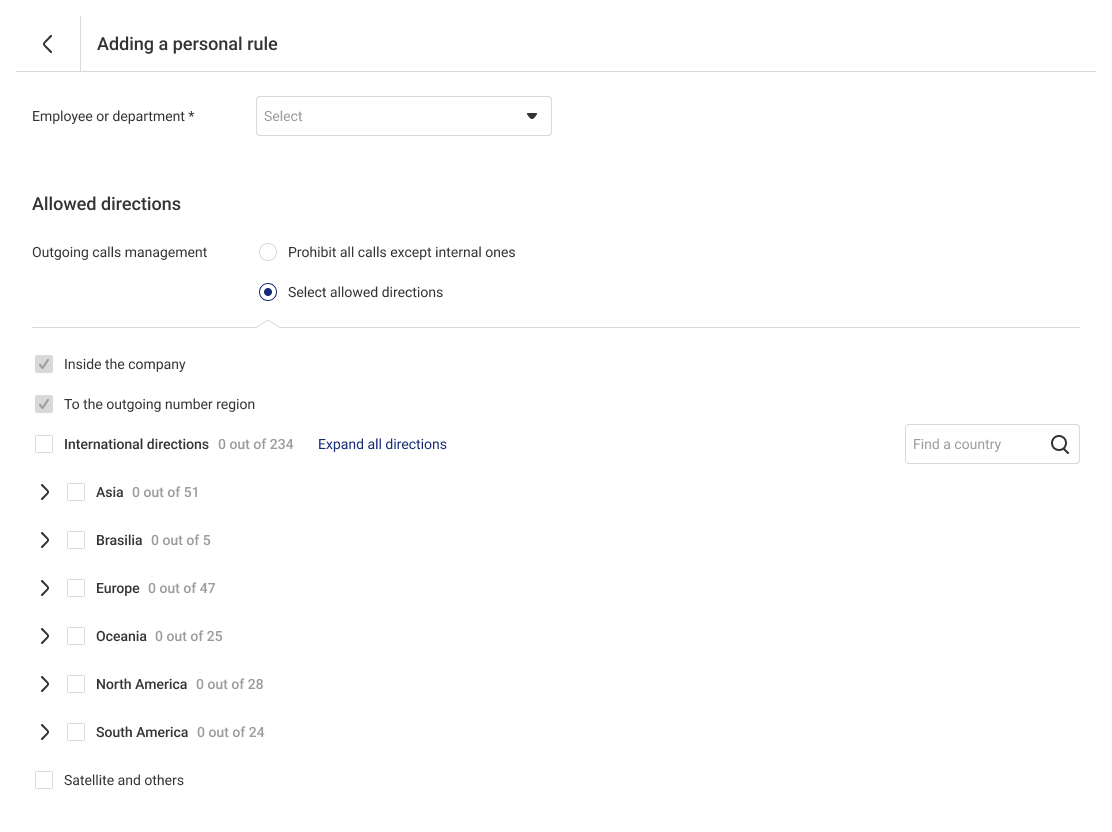Click the back arrow icon
Screen dimensions: 1112x832
(48, 44)
